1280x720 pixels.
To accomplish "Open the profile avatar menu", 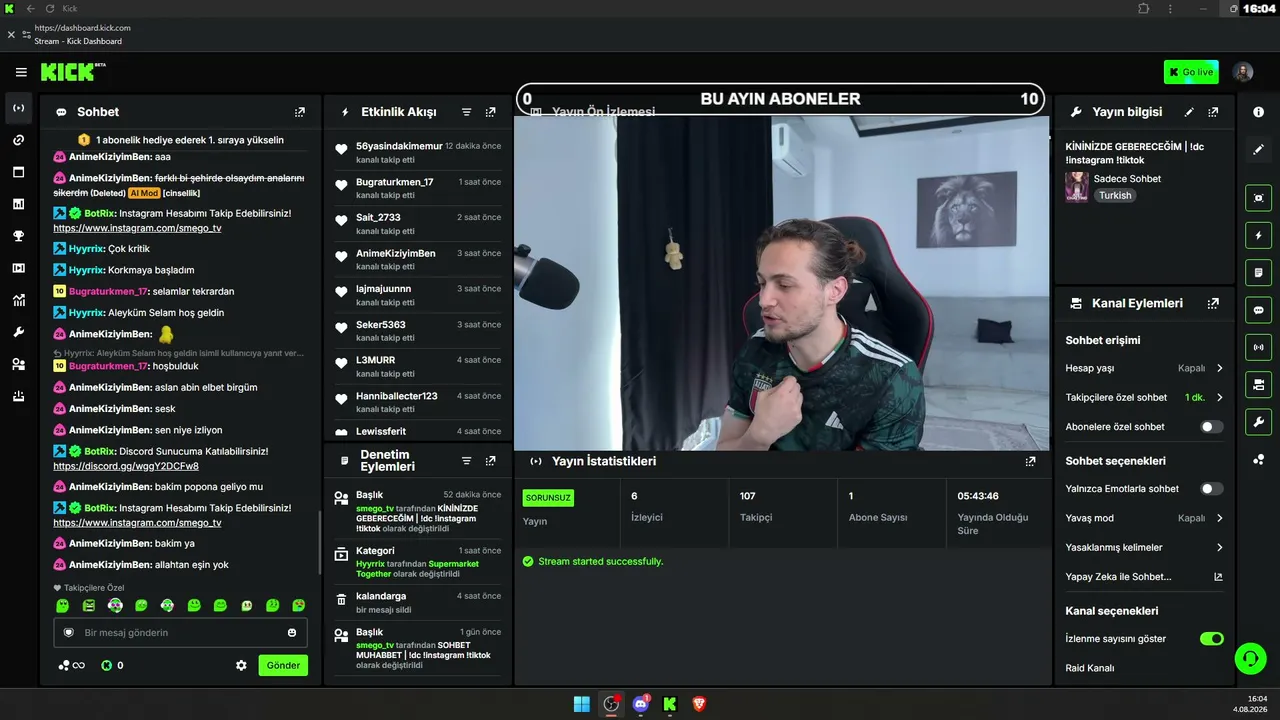I will pos(1243,72).
